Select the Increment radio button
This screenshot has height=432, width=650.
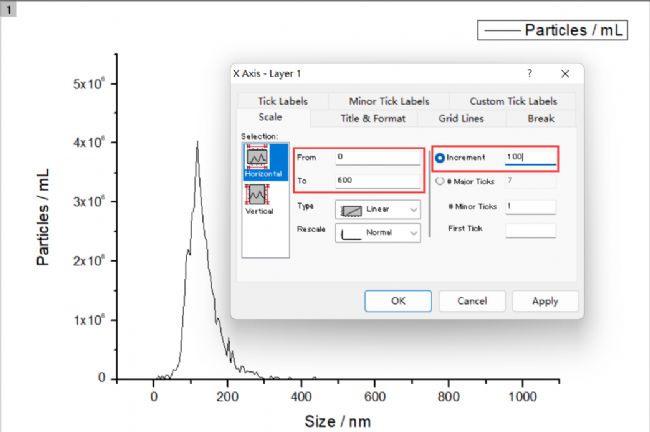[x=440, y=158]
